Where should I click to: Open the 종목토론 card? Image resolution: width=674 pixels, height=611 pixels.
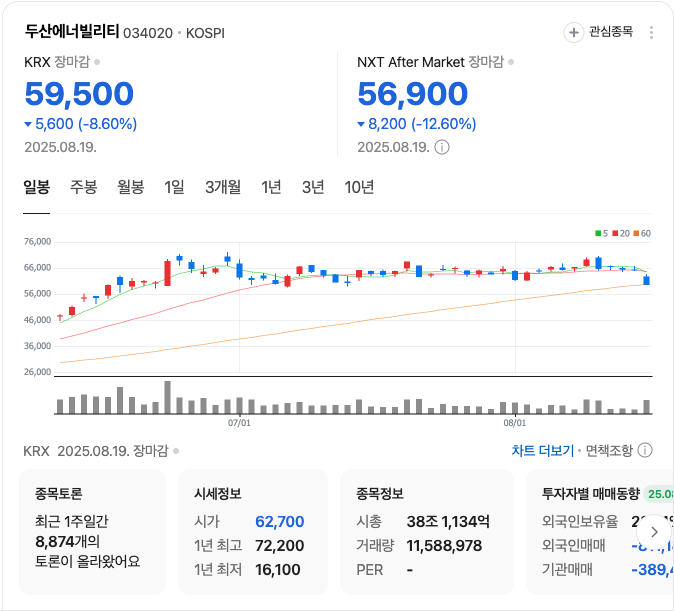point(92,532)
